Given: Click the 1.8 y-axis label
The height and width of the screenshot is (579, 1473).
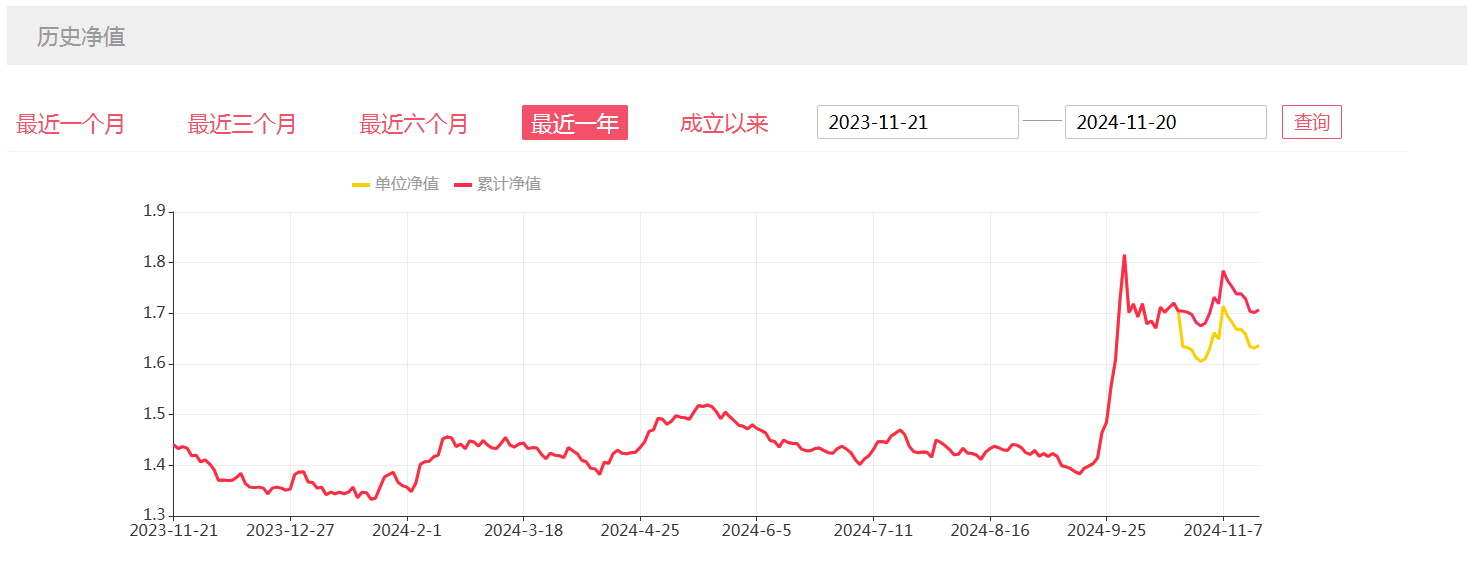Looking at the screenshot, I should [x=154, y=262].
